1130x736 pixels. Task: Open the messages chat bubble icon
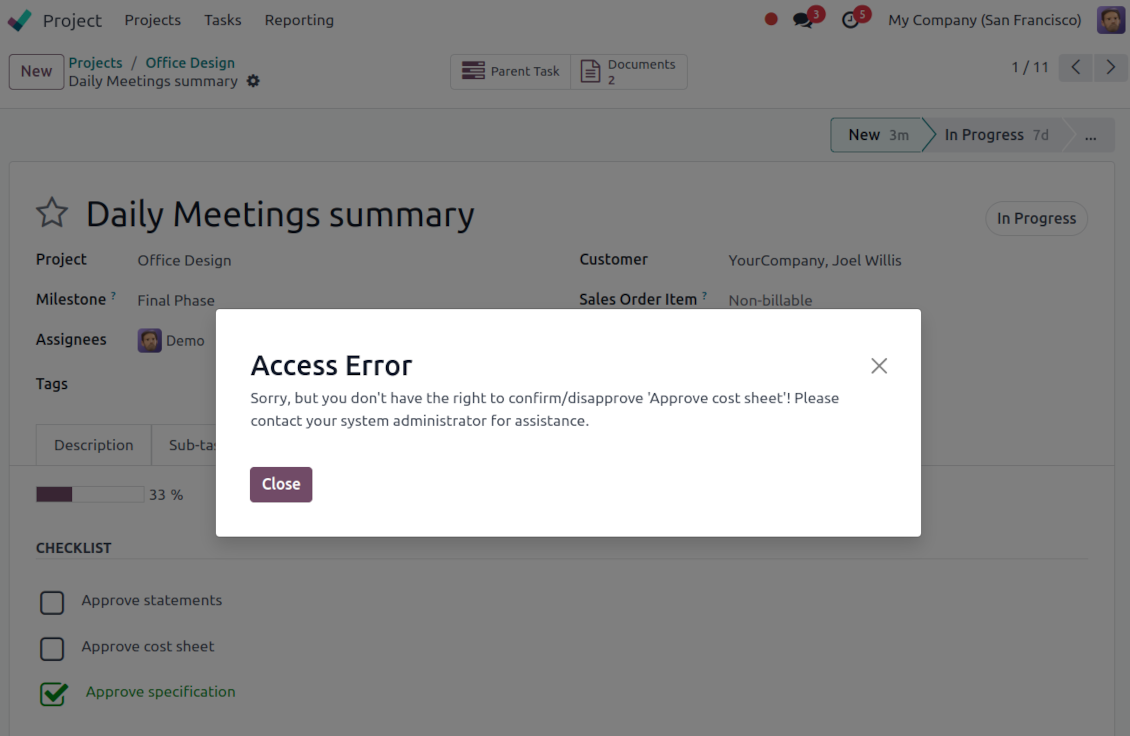803,20
